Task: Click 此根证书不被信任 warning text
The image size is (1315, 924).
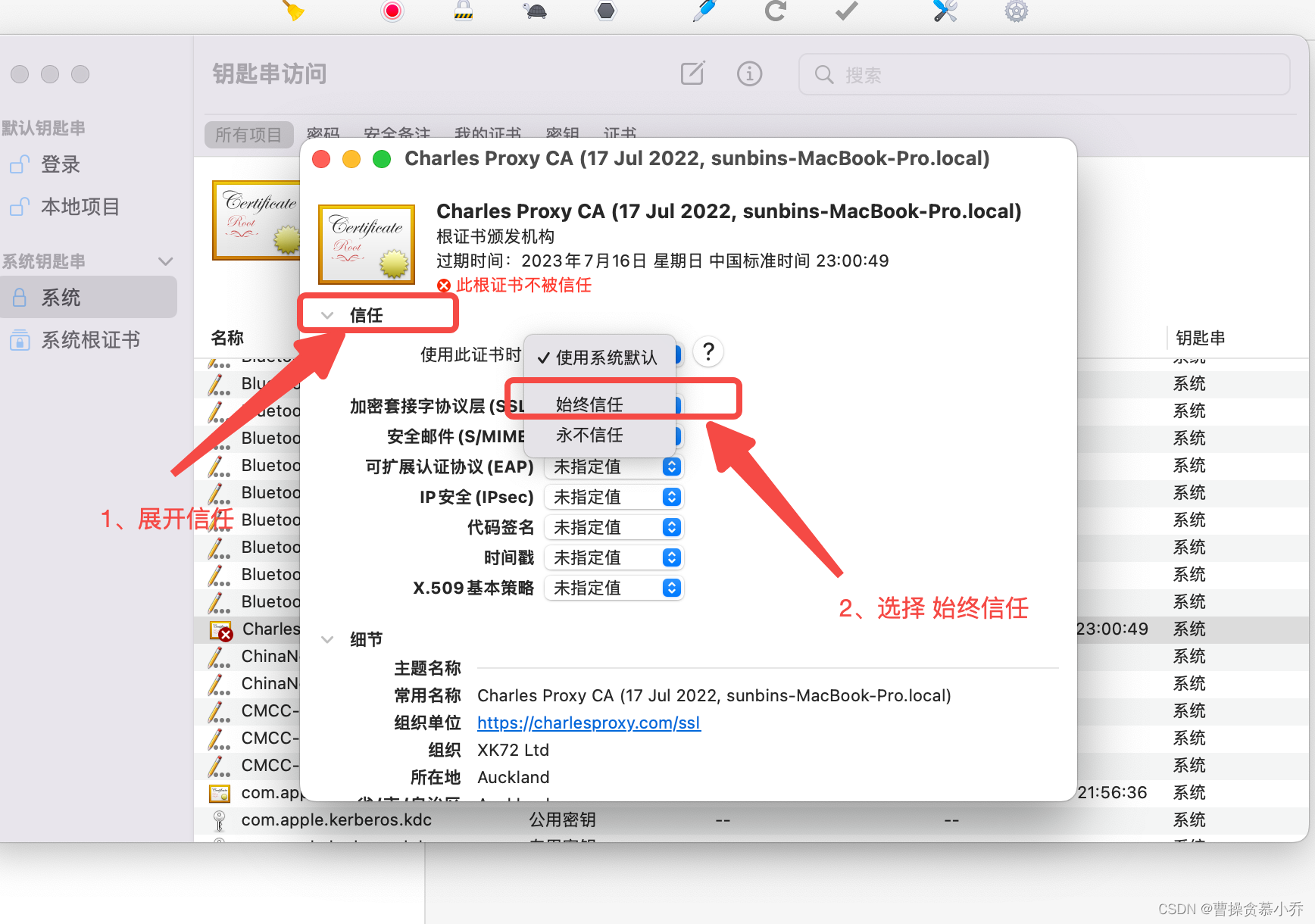Action: click(x=523, y=285)
